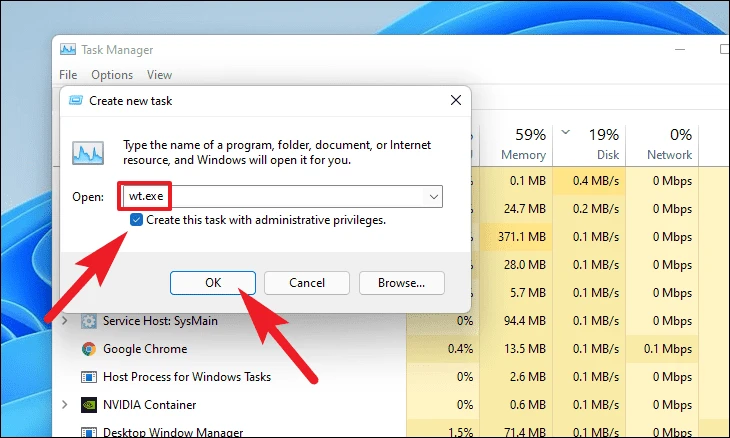Click the Host Process for Windows Tasks icon
The image size is (730, 438).
(x=89, y=377)
